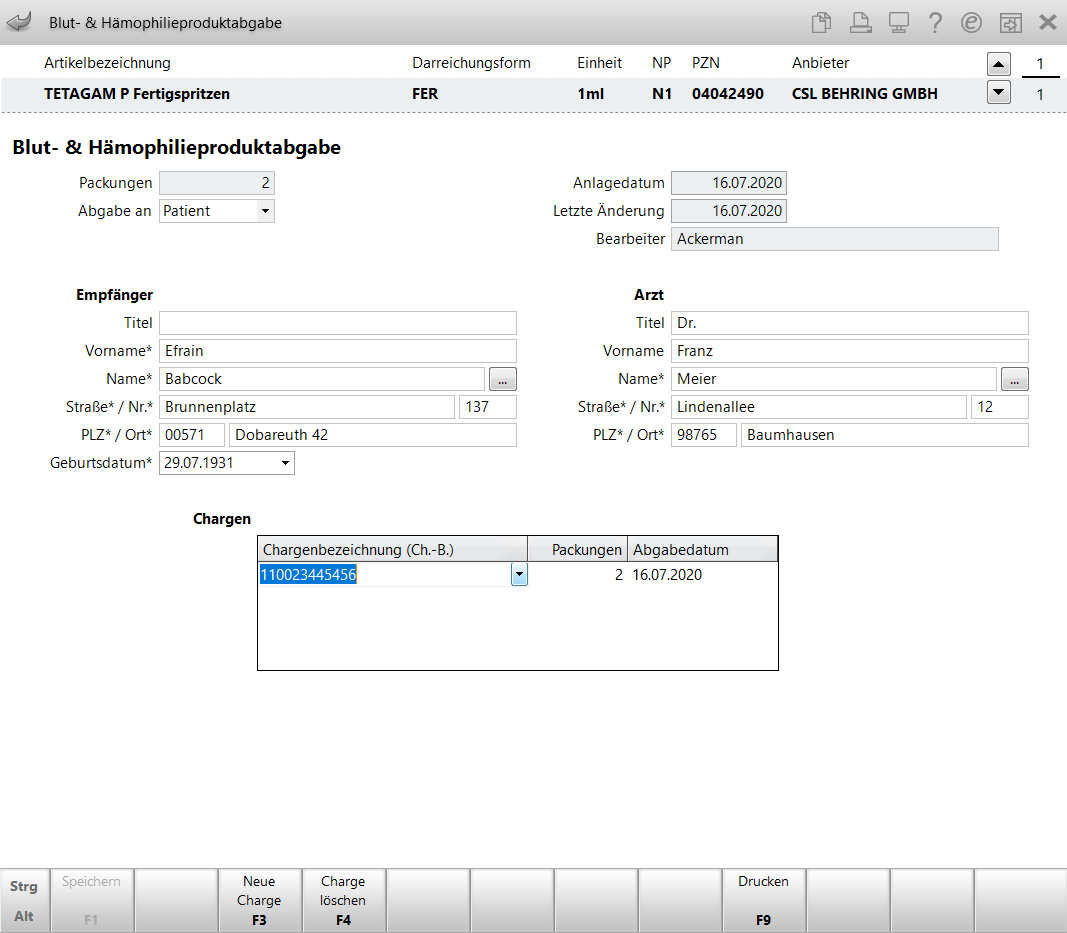Screen dimensions: 1067x933
Task: Click the Speichern F1 button
Action: (91, 900)
